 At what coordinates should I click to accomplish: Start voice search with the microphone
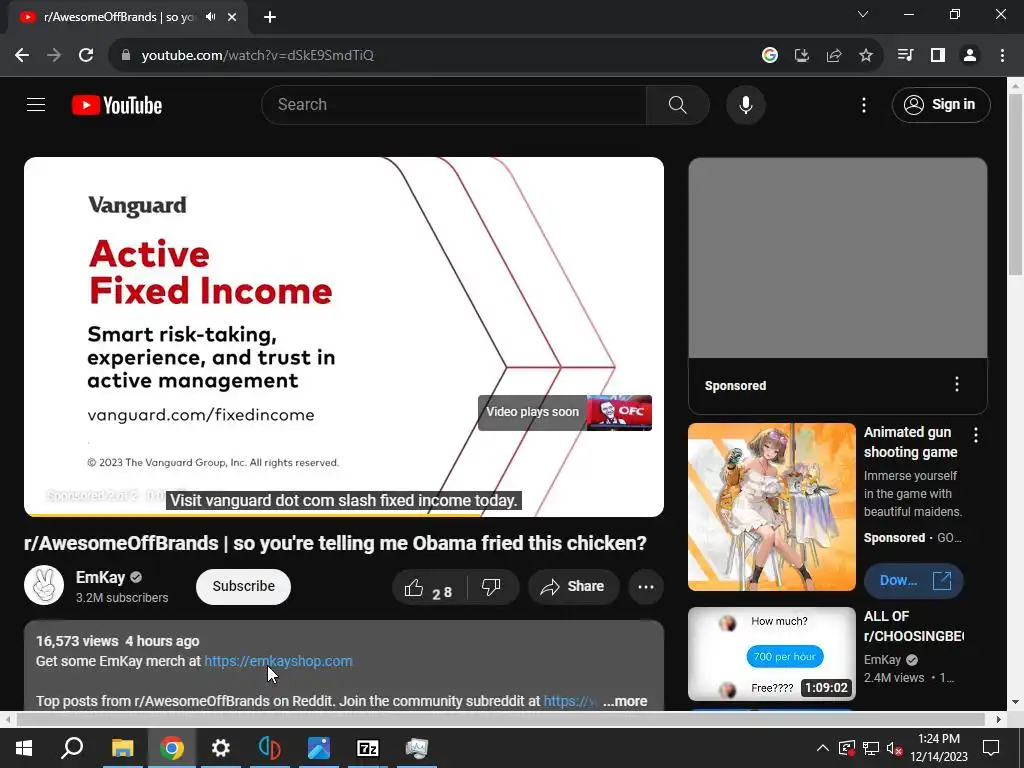(x=745, y=104)
